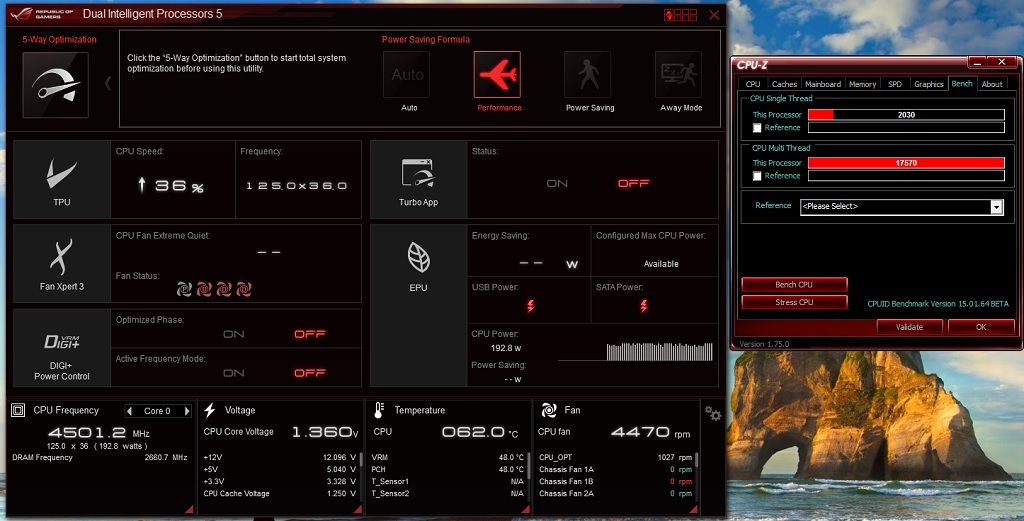This screenshot has height=521, width=1024.
Task: Set Active Frequency Mode to ON
Action: (x=234, y=373)
